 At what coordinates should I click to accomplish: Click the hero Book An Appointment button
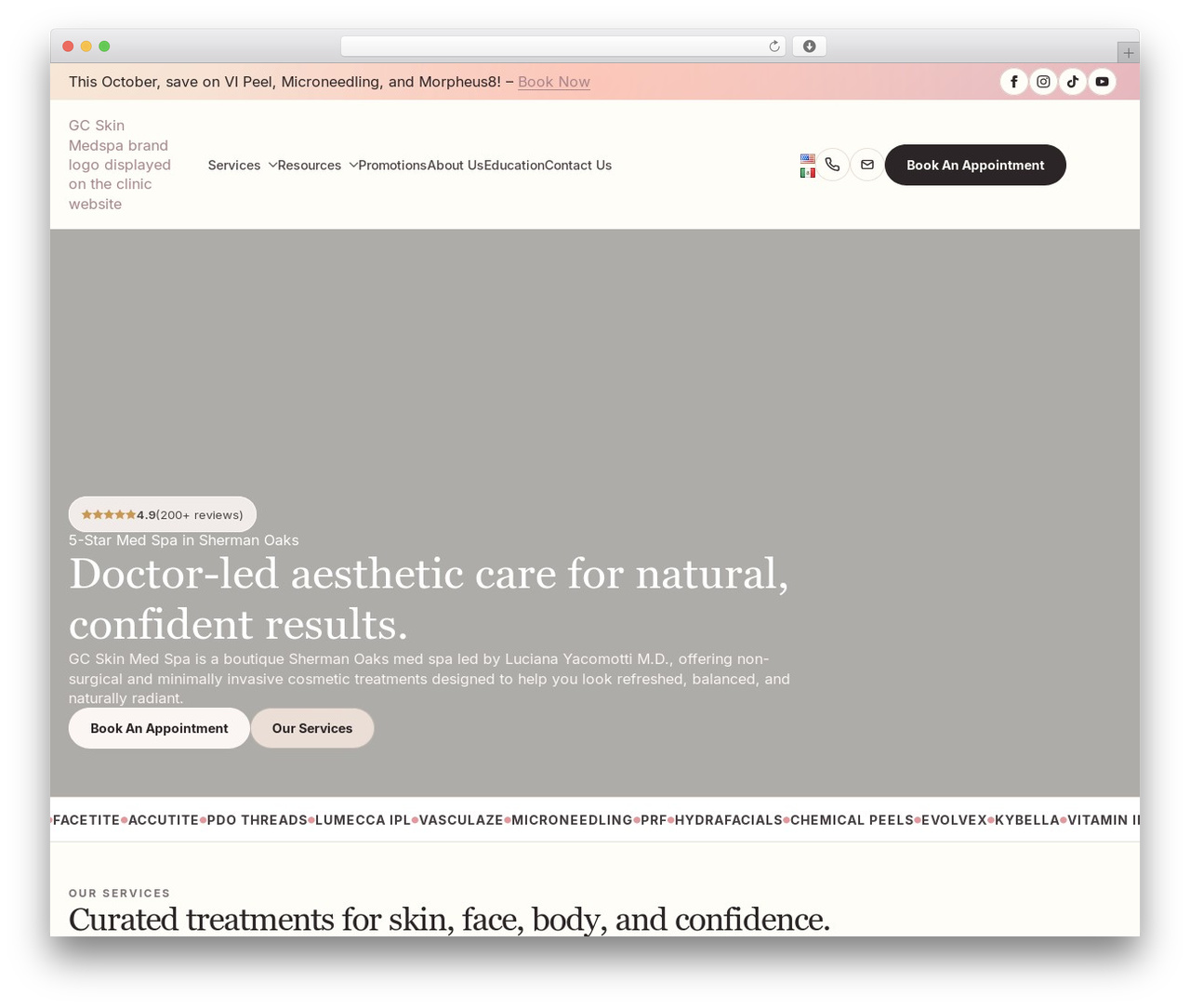159,728
